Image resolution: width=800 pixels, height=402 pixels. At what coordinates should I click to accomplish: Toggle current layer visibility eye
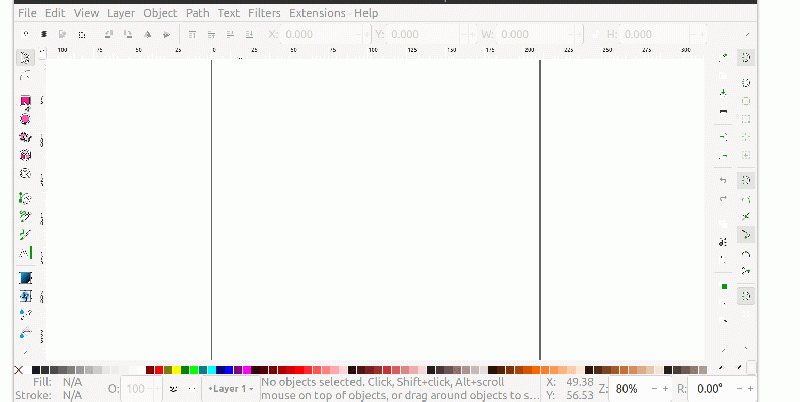173,388
